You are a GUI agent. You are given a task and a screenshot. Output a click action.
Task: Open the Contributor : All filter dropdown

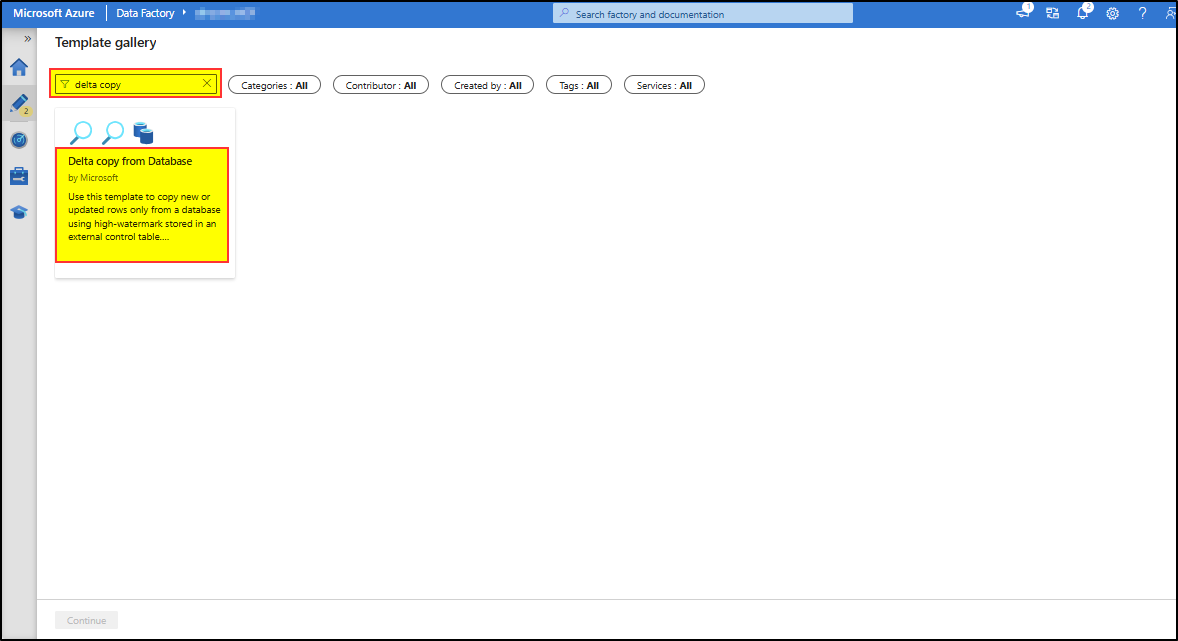[x=381, y=85]
